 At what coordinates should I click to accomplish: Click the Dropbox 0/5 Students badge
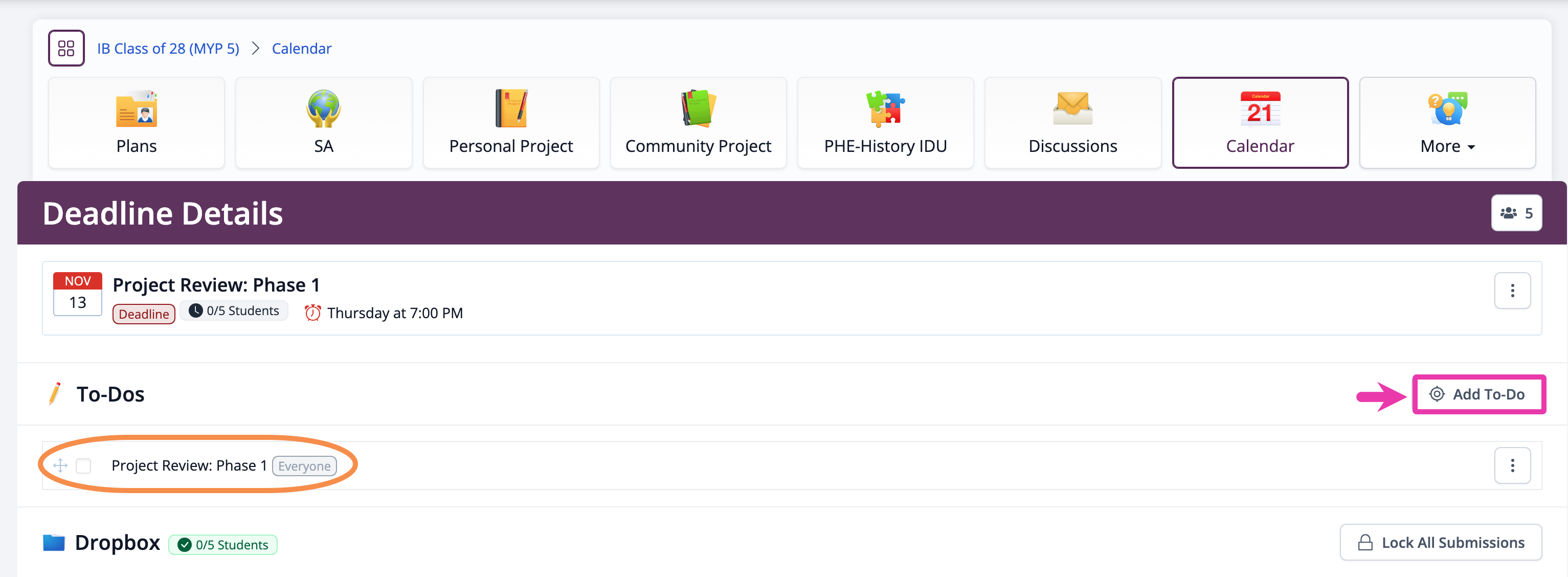click(x=223, y=545)
